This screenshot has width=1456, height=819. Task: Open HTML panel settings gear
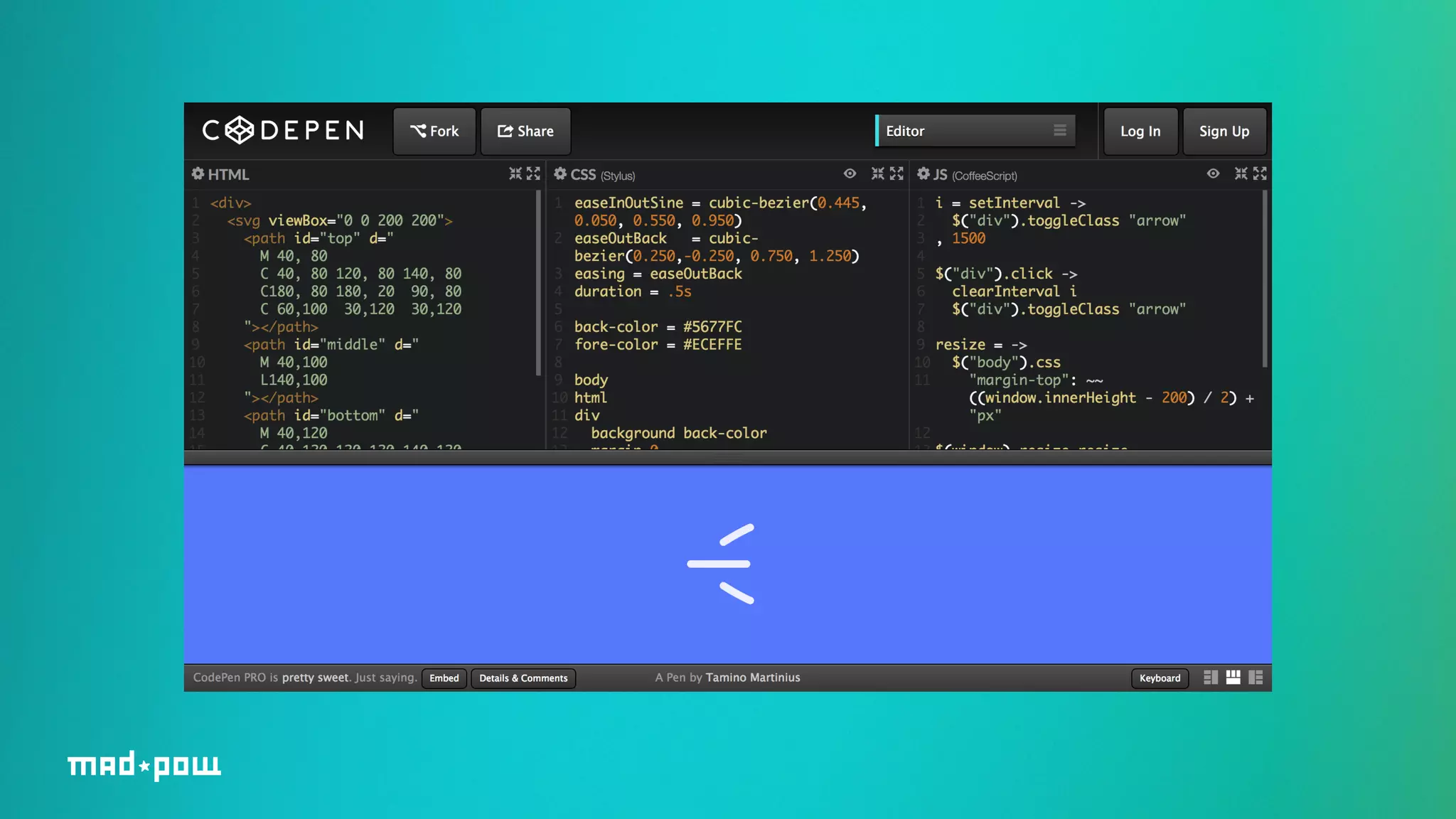point(198,173)
